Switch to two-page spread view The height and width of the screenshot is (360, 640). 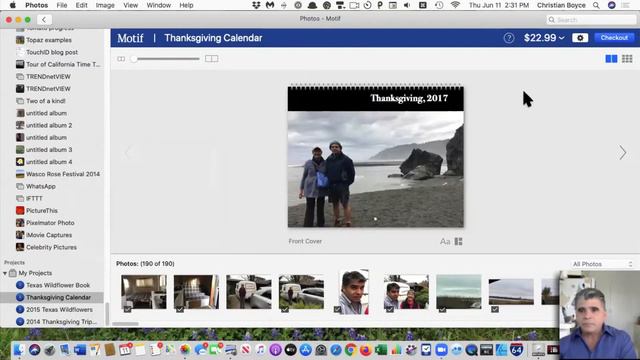coord(611,59)
